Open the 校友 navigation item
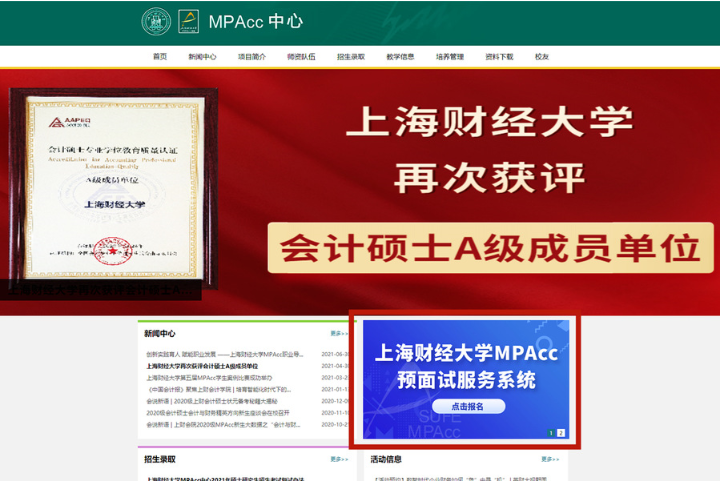 (542, 57)
